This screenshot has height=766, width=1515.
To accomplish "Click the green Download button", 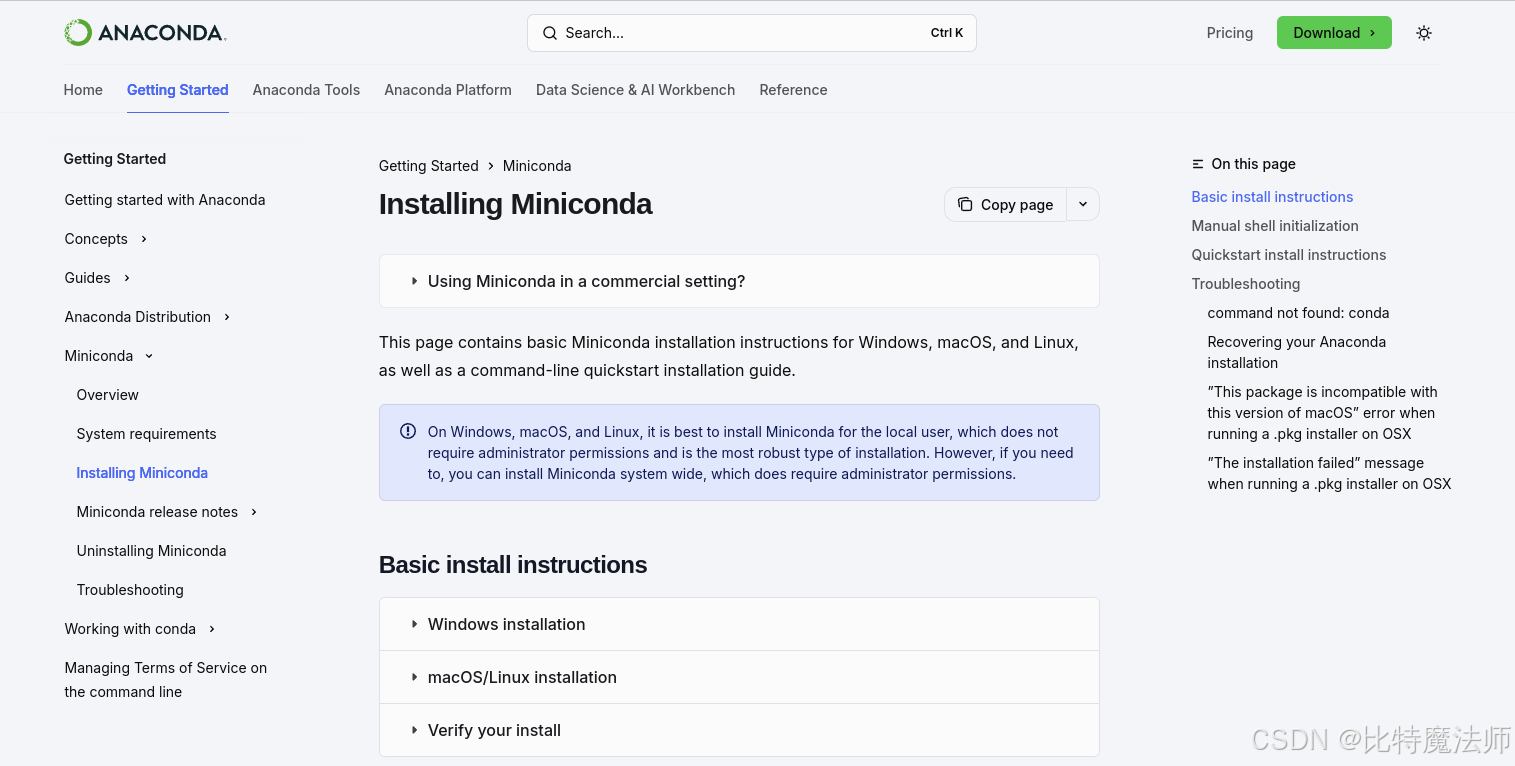I will click(1334, 33).
